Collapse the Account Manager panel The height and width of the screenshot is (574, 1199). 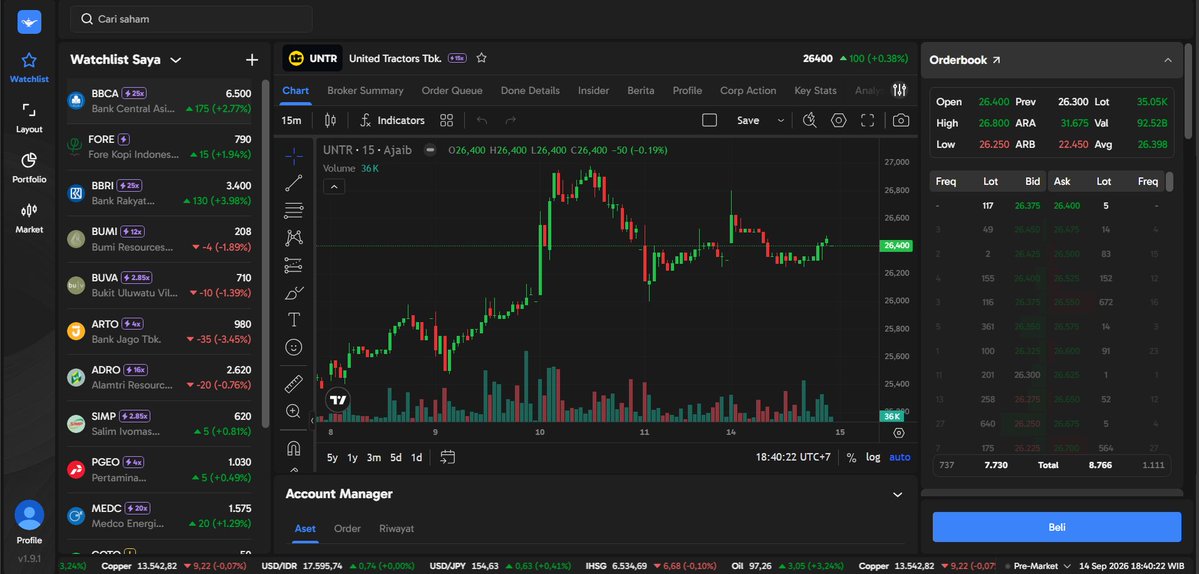pos(898,495)
